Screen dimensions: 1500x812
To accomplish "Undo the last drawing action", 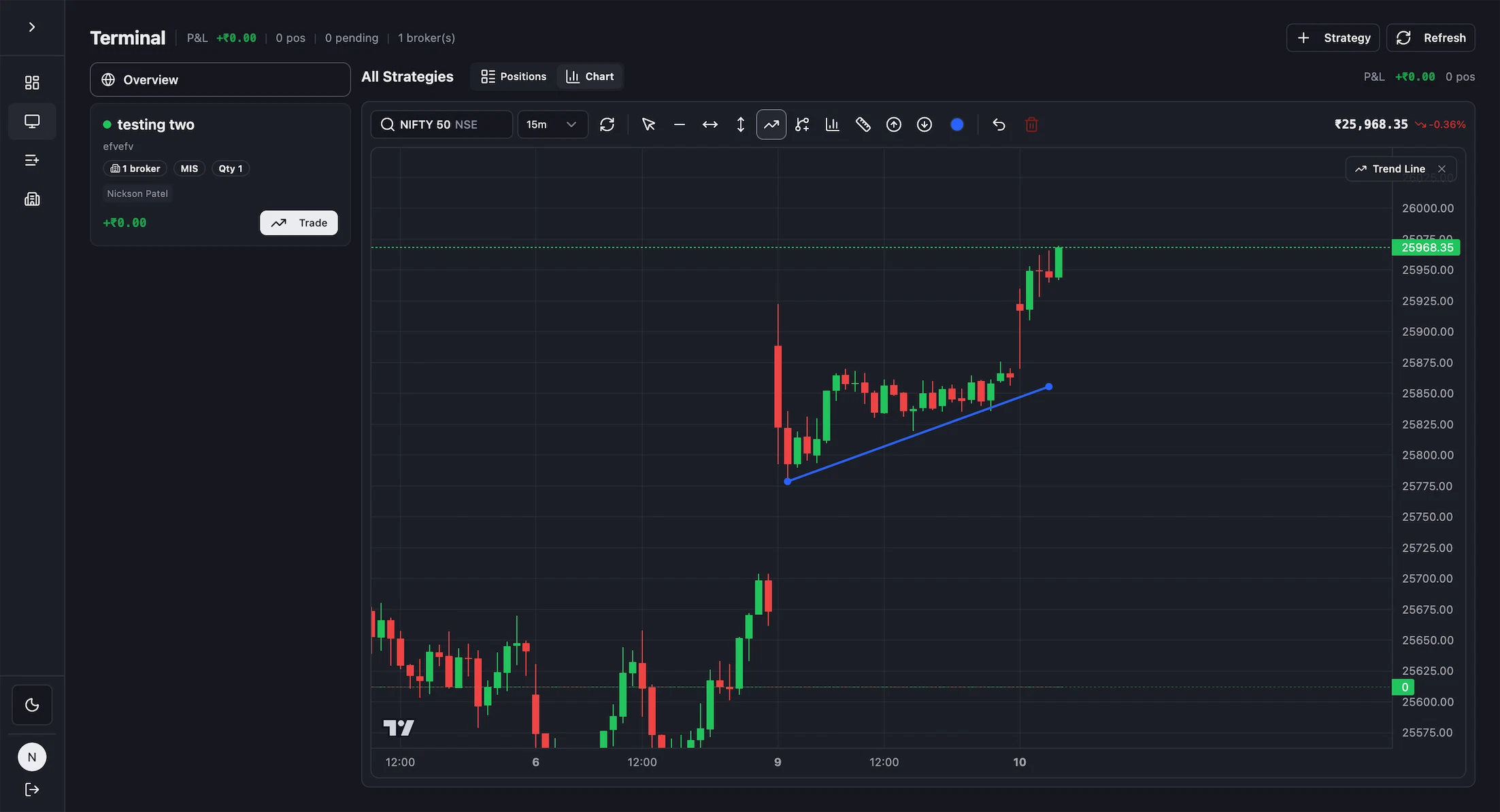I will click(999, 124).
